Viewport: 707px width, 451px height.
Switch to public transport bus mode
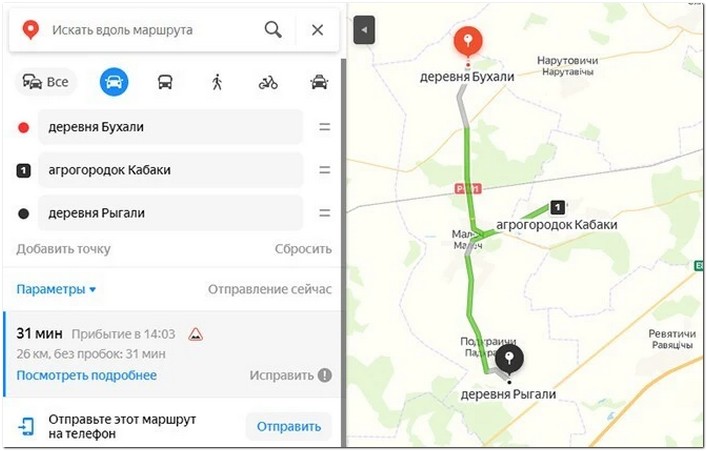(x=165, y=82)
